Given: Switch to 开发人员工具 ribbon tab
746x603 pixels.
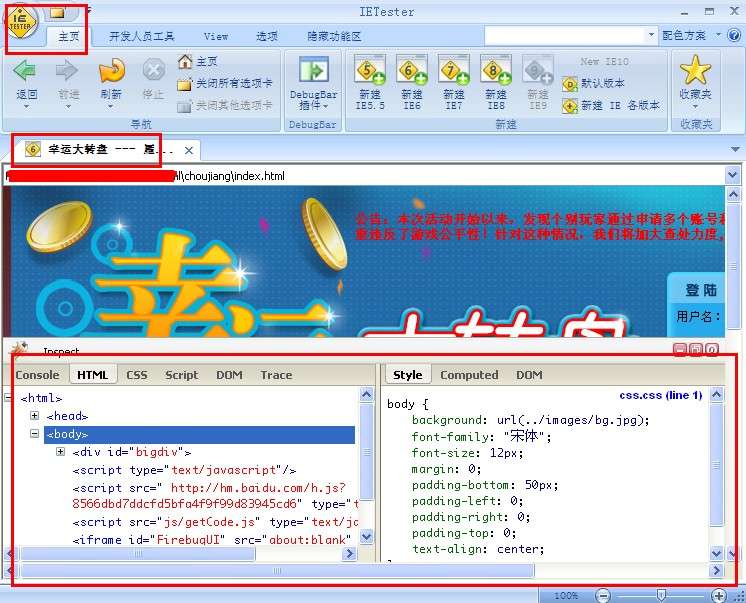Looking at the screenshot, I should click(141, 36).
